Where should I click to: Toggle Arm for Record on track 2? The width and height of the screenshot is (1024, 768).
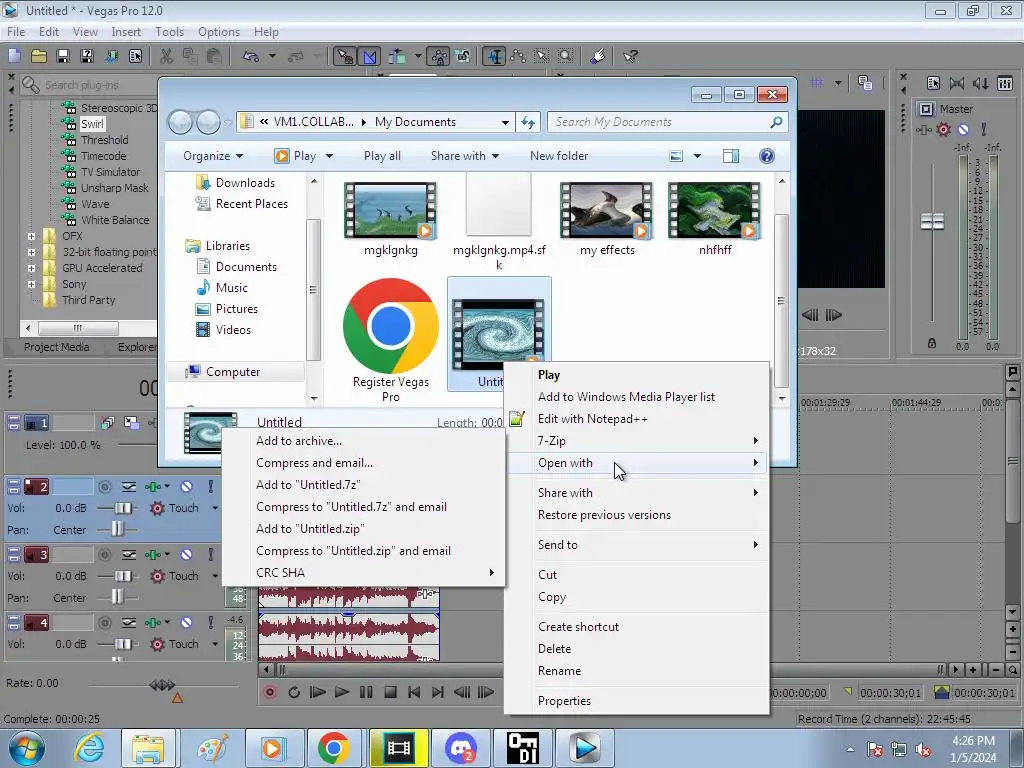[x=104, y=487]
